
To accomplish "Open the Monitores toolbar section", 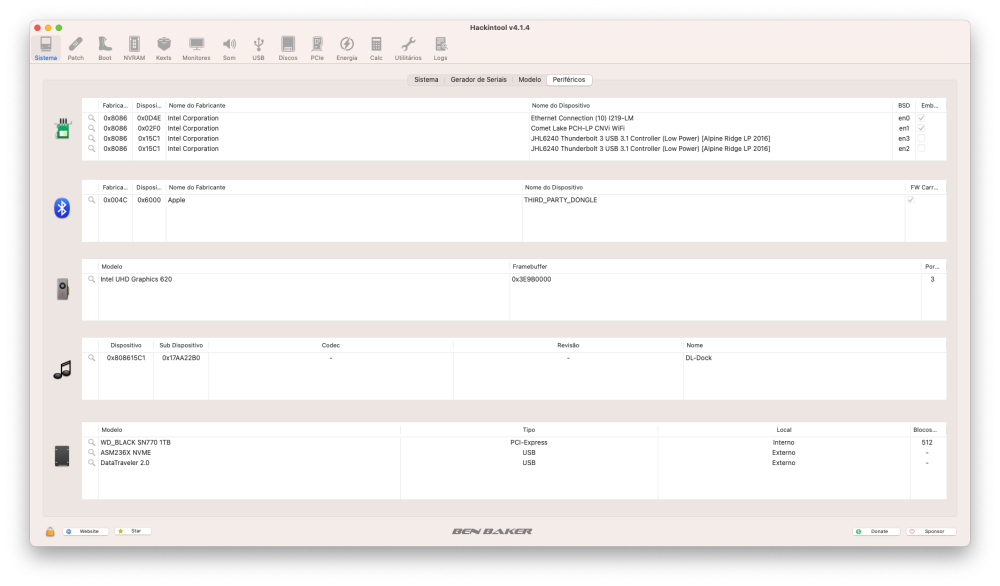I will point(196,48).
